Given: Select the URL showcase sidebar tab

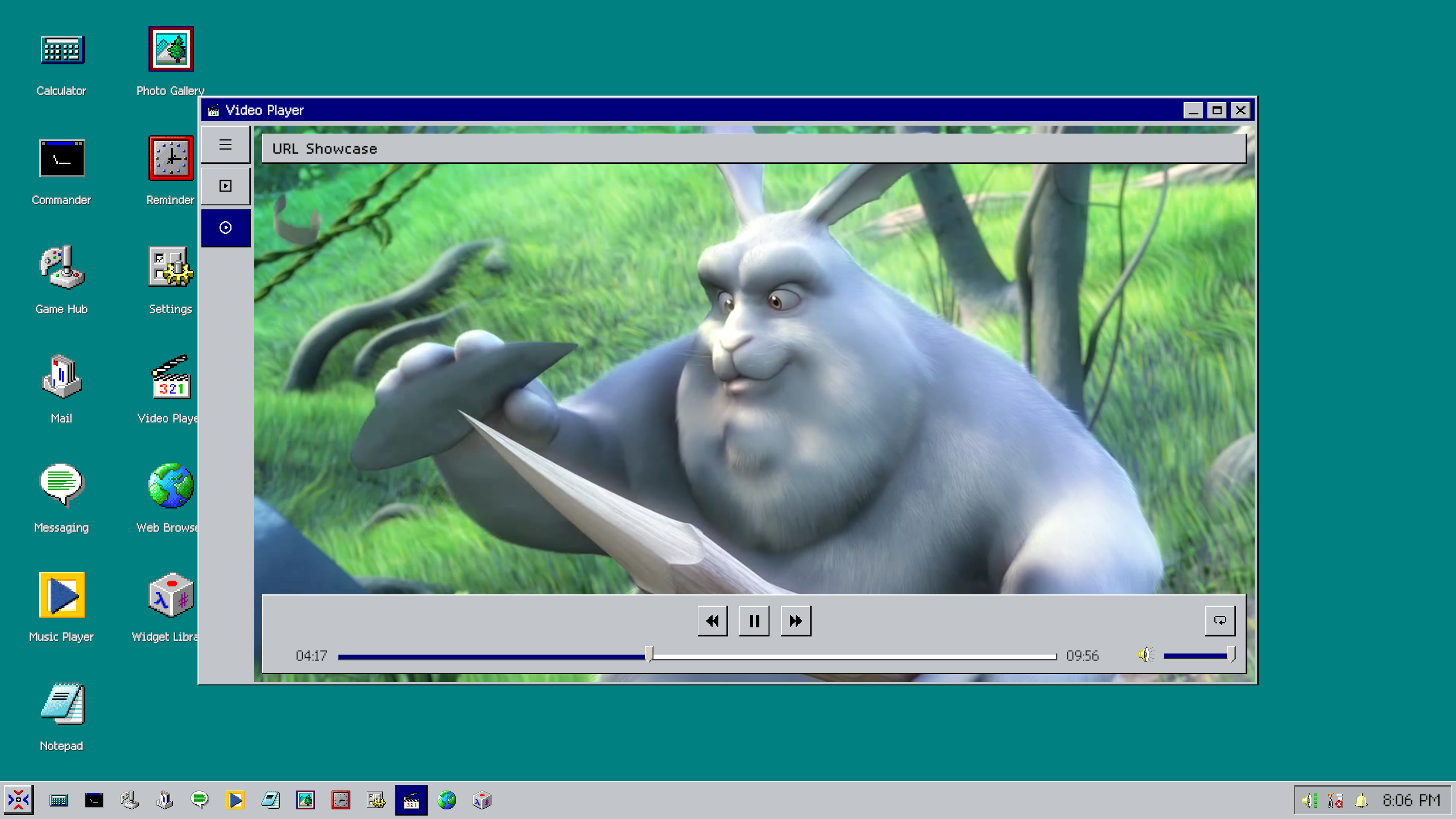Looking at the screenshot, I should [225, 227].
